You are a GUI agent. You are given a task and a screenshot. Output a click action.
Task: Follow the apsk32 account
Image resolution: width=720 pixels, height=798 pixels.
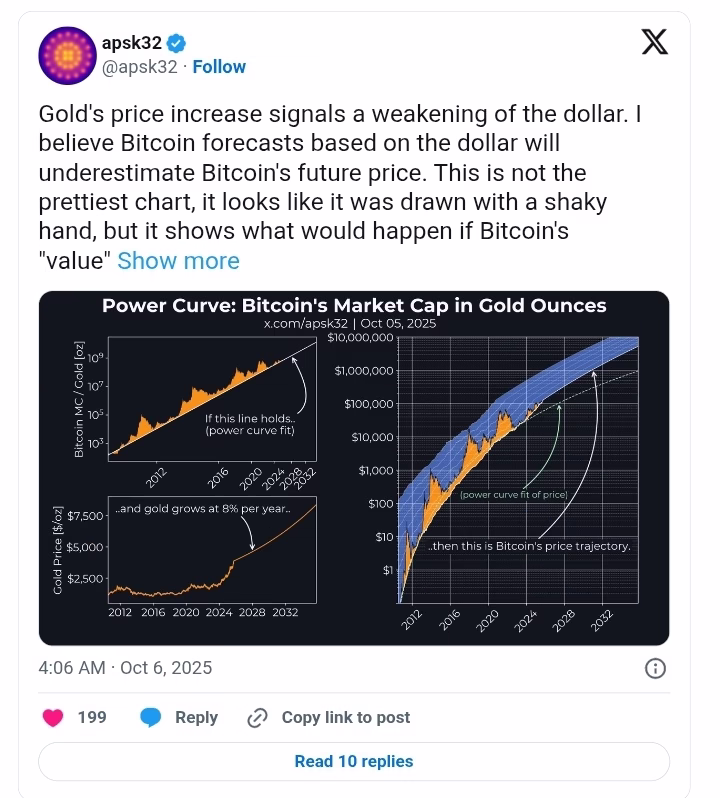[x=219, y=67]
